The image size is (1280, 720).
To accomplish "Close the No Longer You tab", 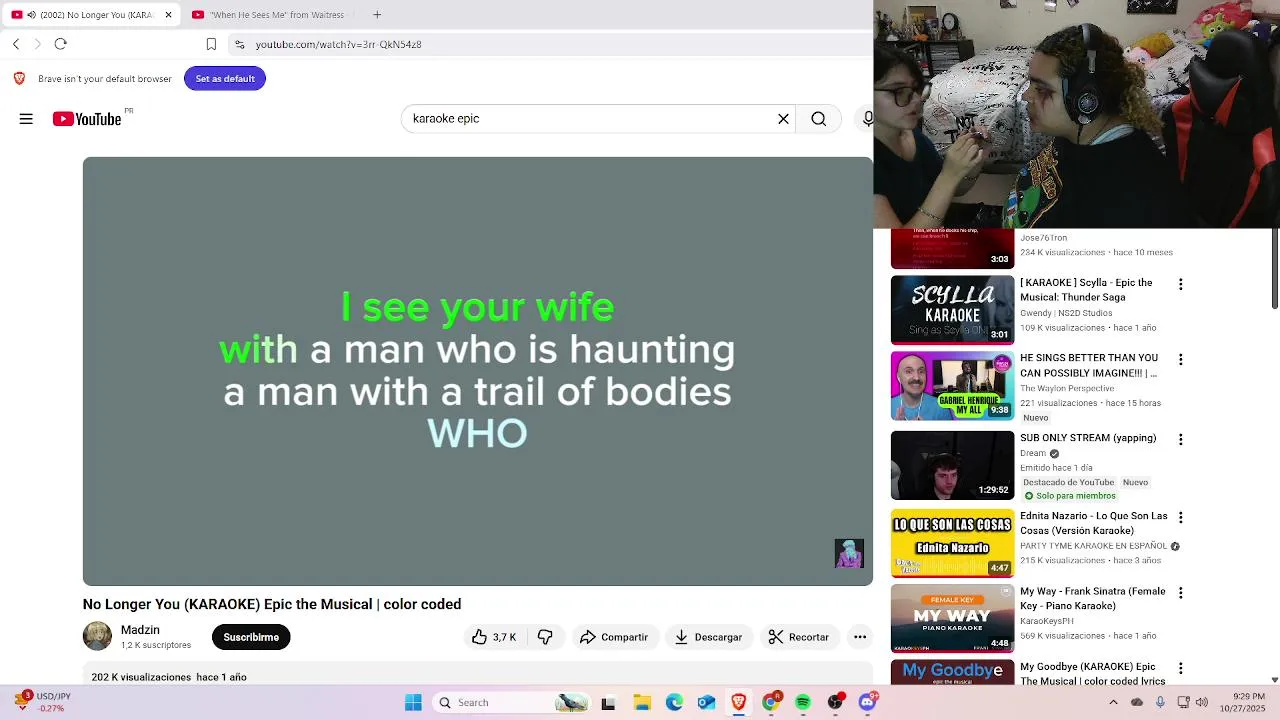I will coord(168,15).
